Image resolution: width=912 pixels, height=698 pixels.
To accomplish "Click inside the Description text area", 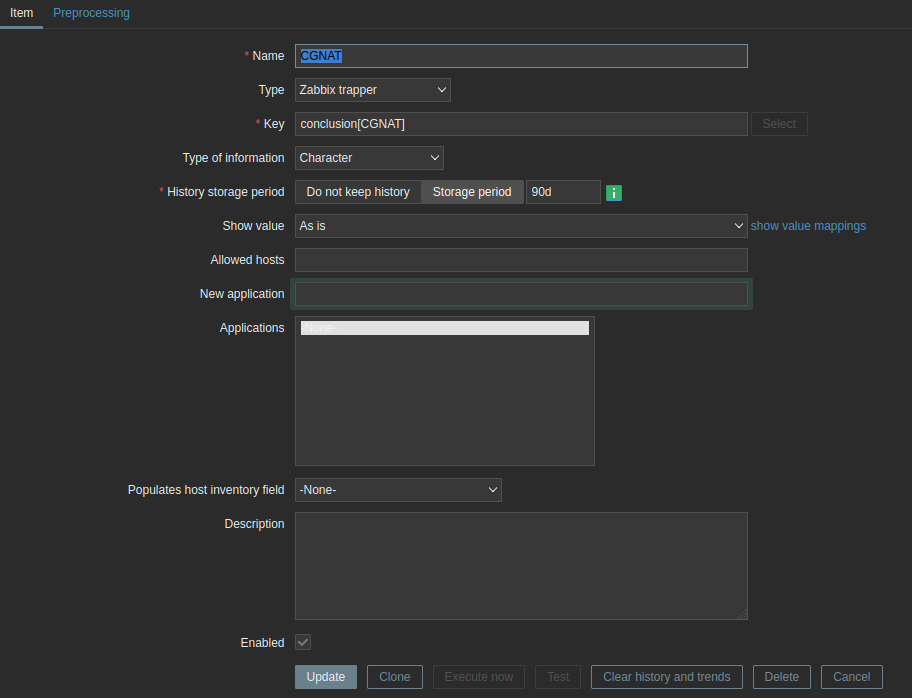I will tap(520, 565).
